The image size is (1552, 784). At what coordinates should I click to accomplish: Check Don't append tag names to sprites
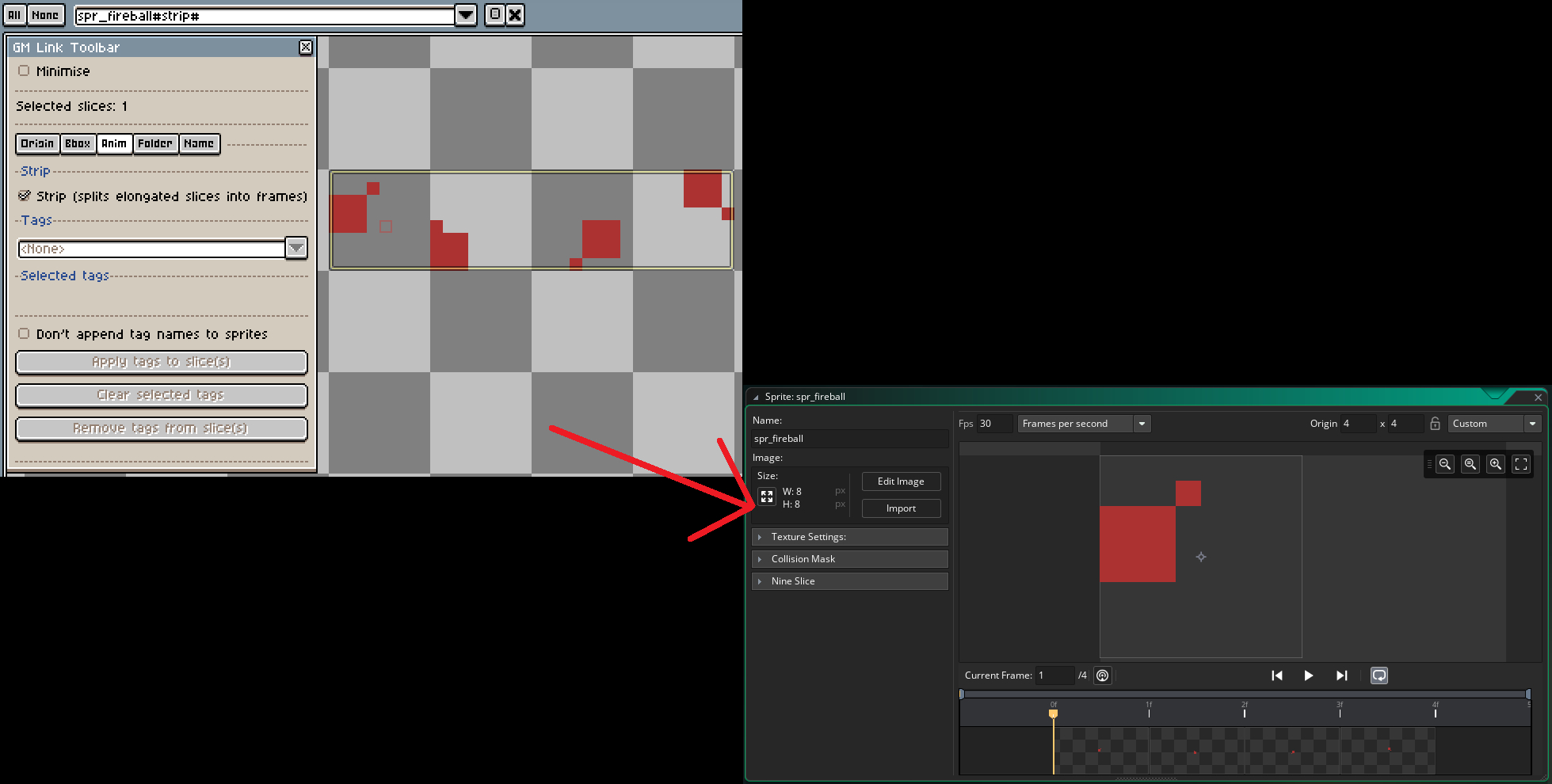pyautogui.click(x=24, y=333)
